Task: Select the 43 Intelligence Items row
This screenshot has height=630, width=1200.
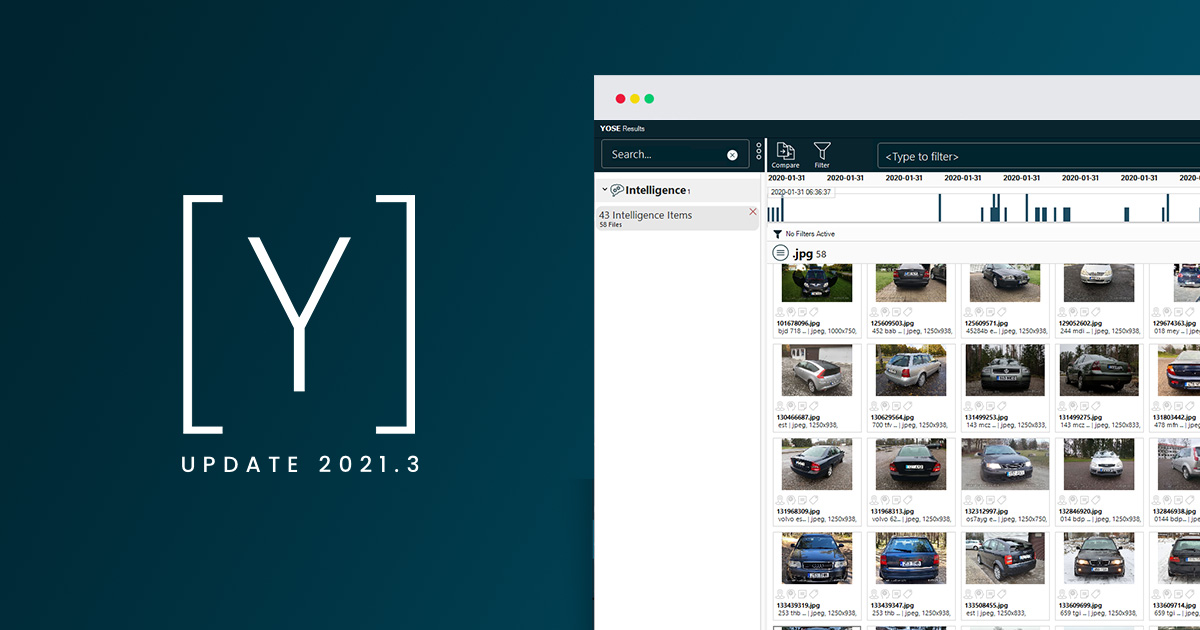Action: (677, 218)
